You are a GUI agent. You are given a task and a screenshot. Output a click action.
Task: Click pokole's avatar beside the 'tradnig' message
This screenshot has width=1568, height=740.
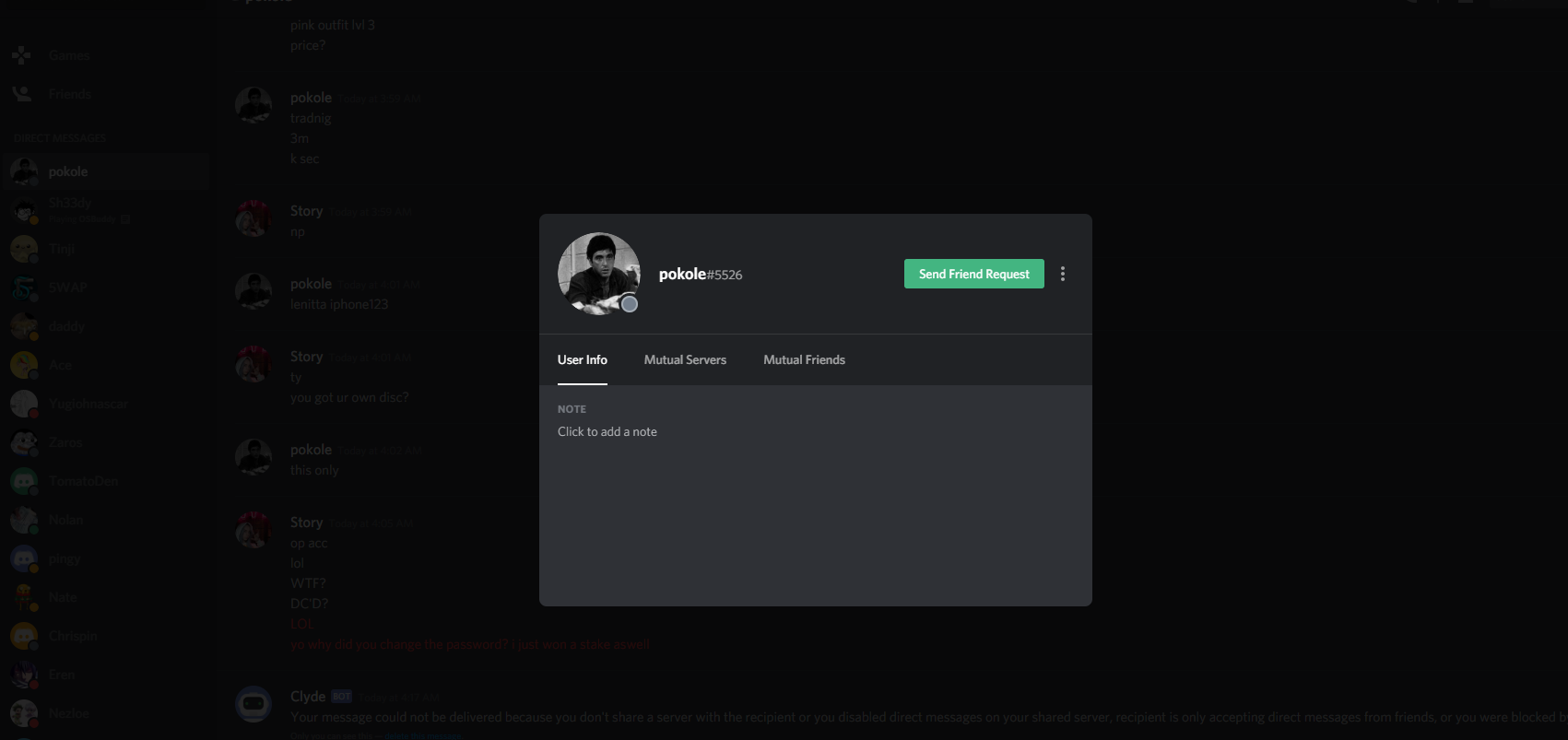point(253,105)
